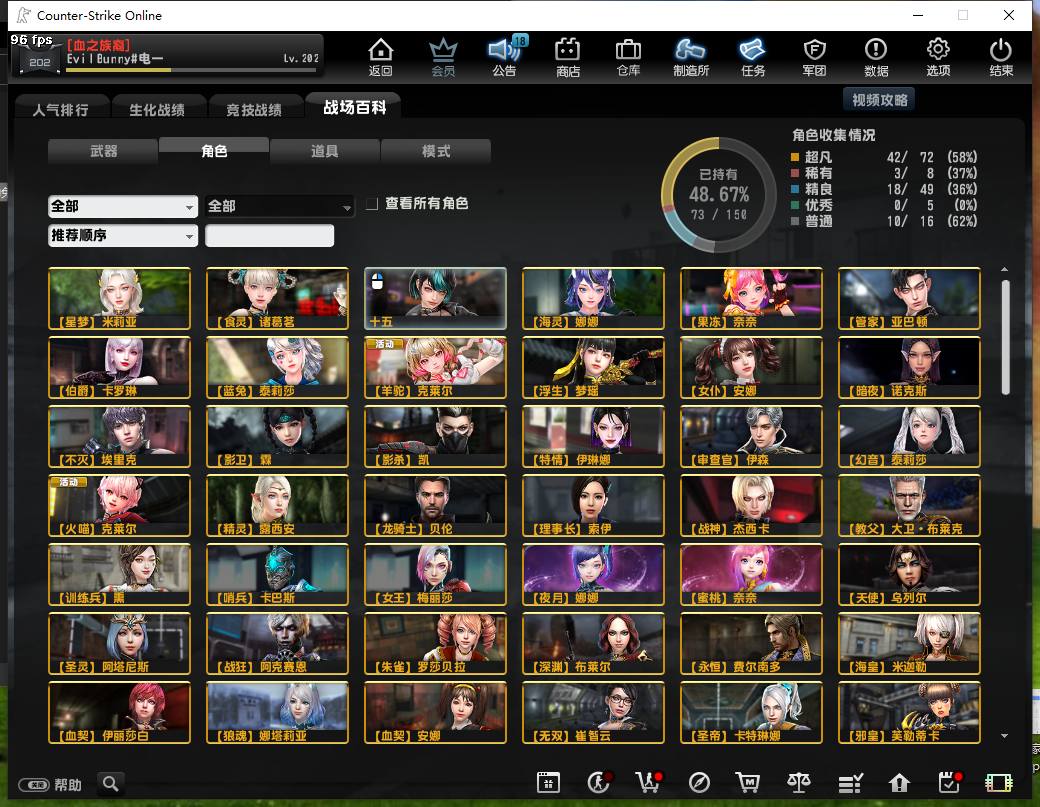Select the 武器 category tab
This screenshot has width=1040, height=807.
click(x=103, y=151)
